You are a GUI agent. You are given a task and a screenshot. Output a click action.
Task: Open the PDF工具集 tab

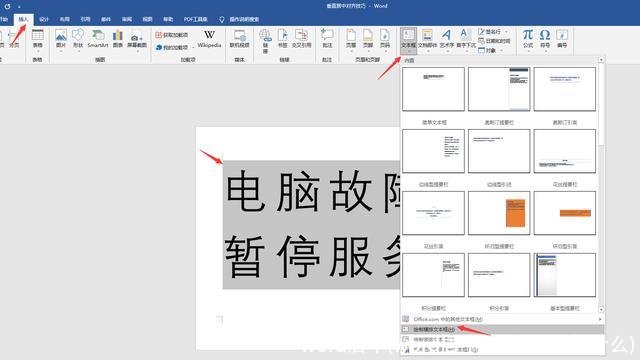click(196, 19)
